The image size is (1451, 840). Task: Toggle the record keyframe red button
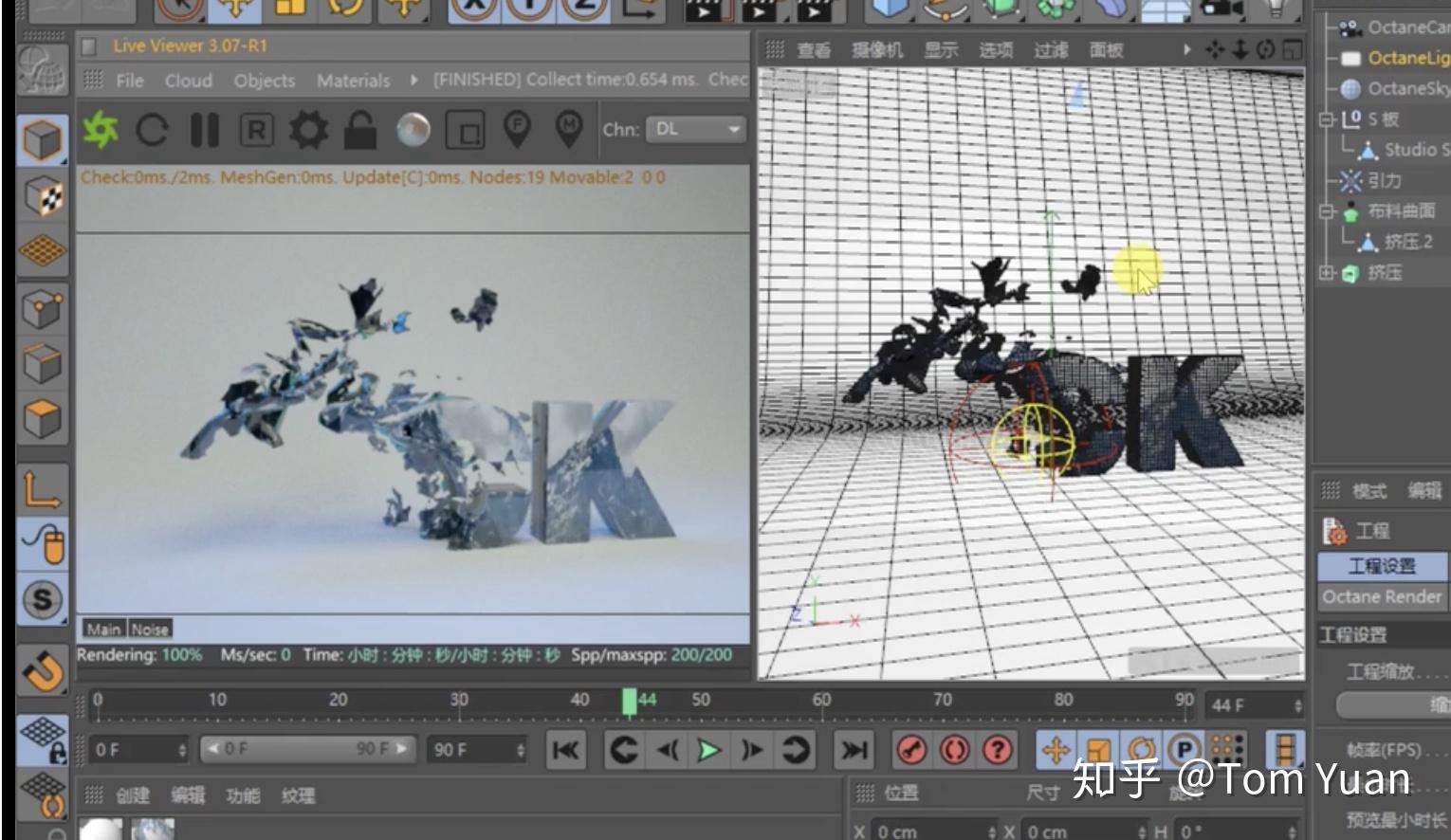click(911, 750)
